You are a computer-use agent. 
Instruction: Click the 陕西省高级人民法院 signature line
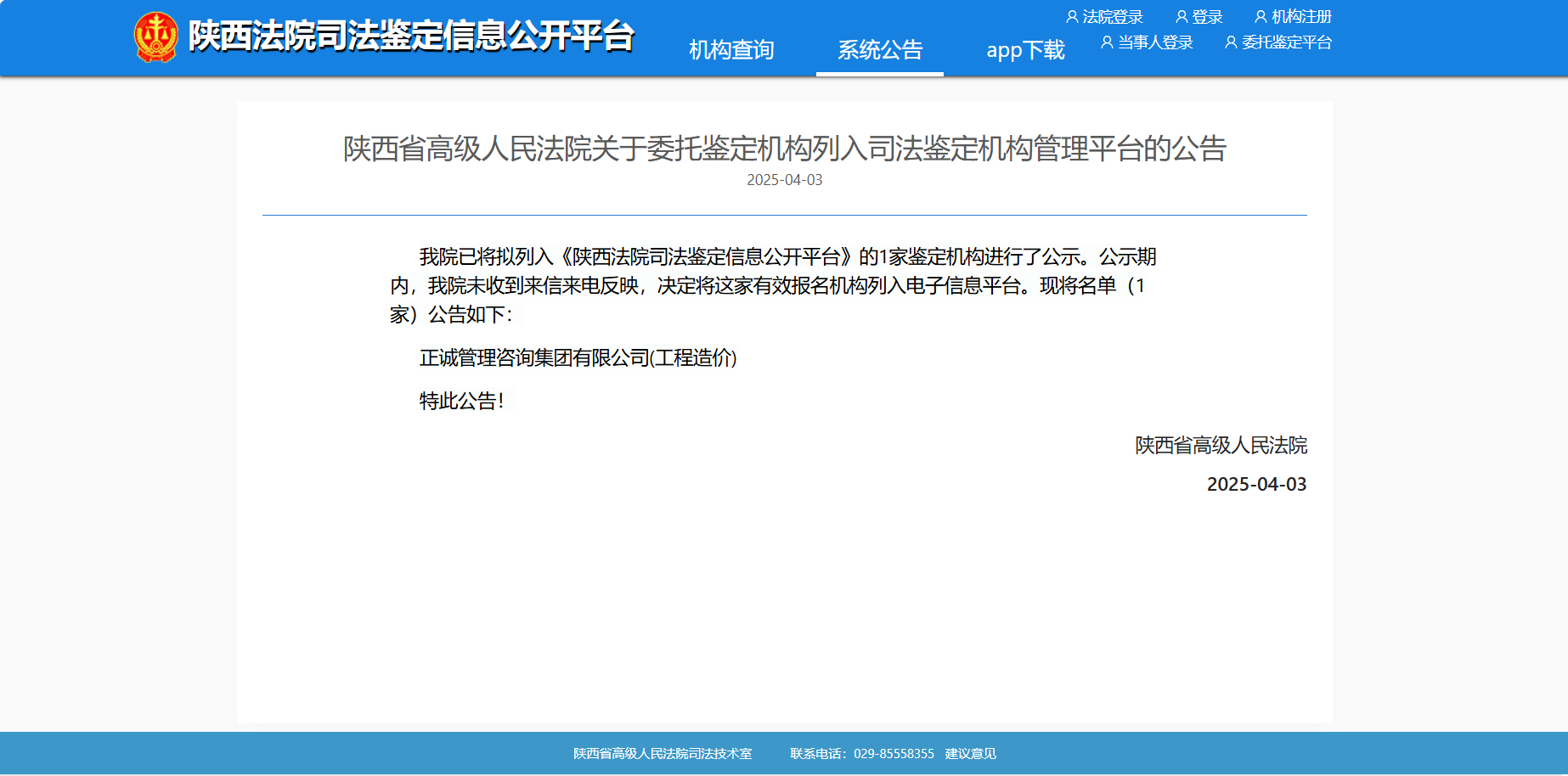[1221, 446]
